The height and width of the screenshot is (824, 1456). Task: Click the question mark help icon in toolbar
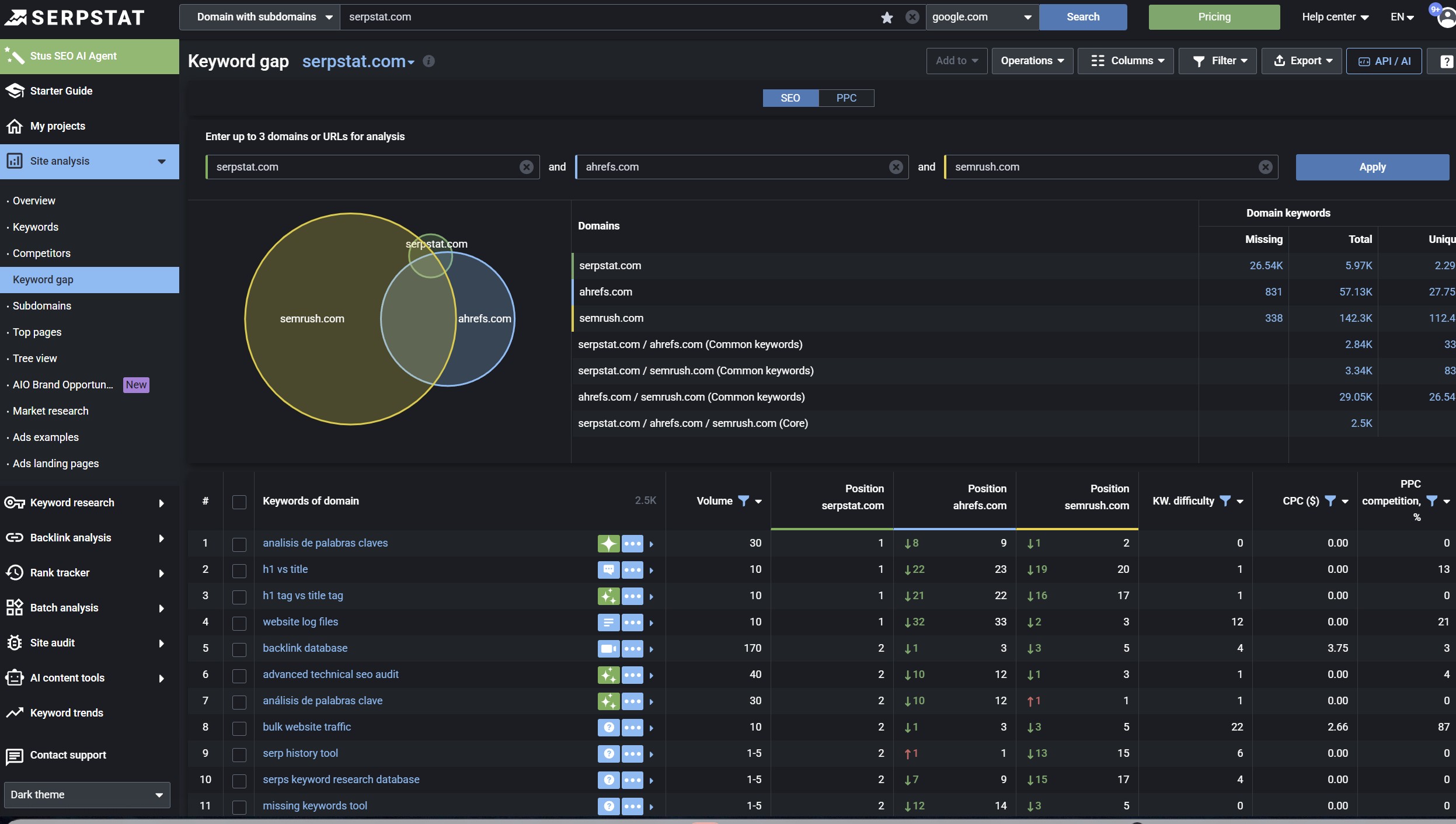point(1446,61)
